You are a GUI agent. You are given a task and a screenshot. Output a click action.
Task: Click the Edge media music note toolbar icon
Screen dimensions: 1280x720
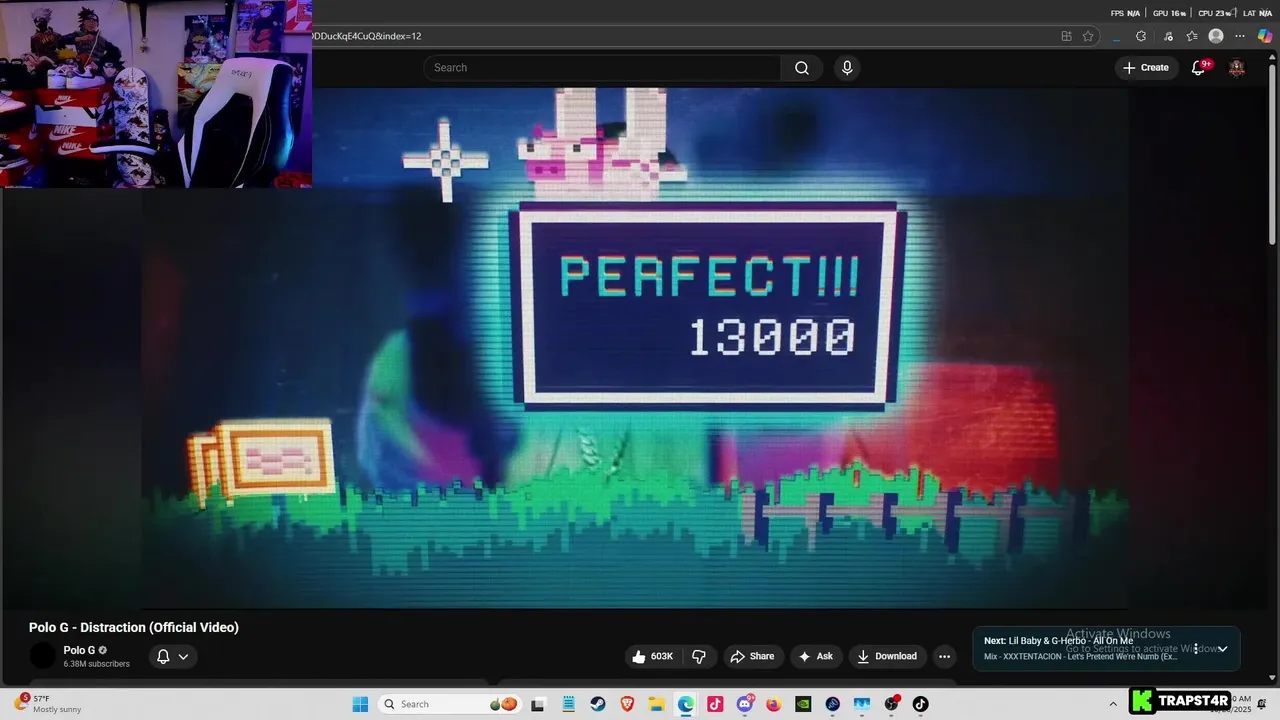[x=1168, y=36]
